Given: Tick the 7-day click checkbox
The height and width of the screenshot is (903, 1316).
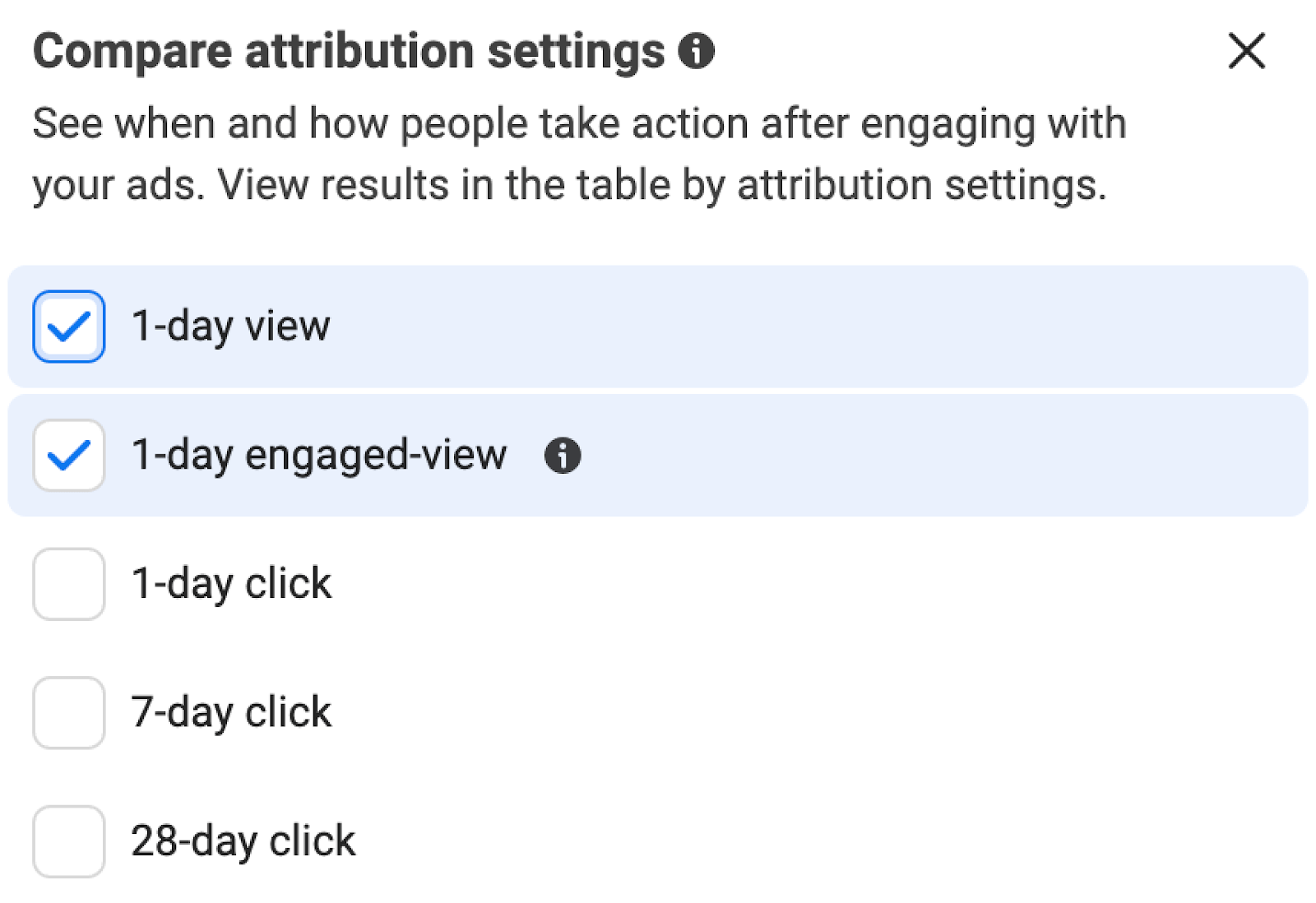Looking at the screenshot, I should [x=69, y=712].
